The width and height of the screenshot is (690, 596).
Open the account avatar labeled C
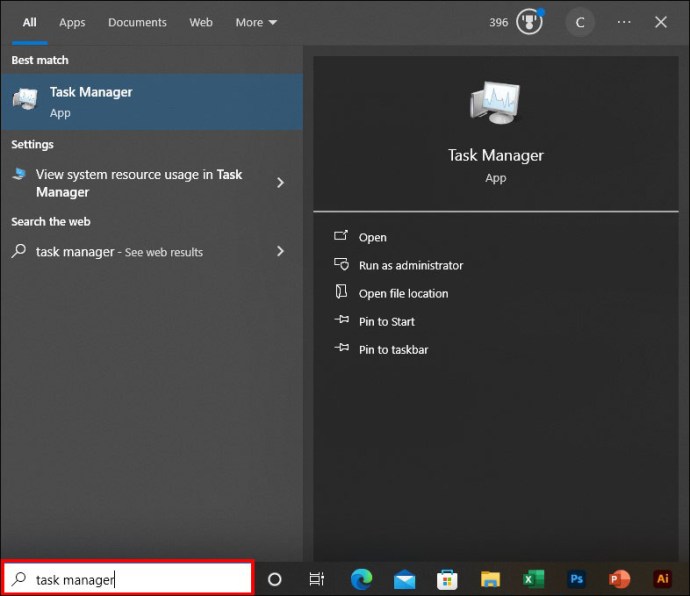click(x=580, y=22)
